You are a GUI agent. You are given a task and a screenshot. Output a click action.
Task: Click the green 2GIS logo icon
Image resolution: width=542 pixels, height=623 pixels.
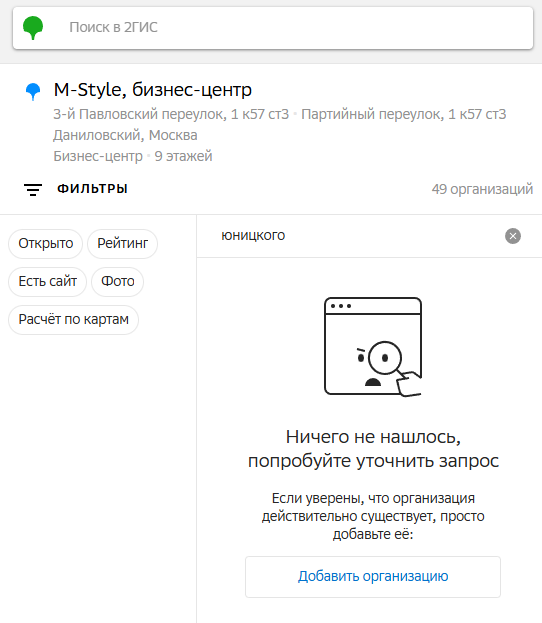[33, 27]
